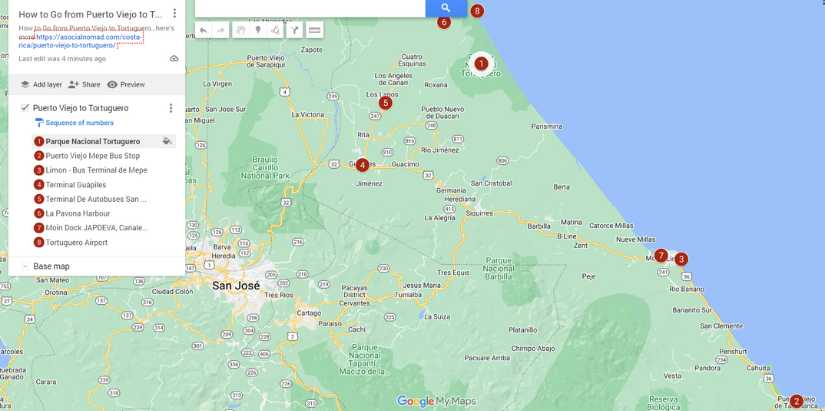
Task: Click the Preview button
Action: pos(126,84)
